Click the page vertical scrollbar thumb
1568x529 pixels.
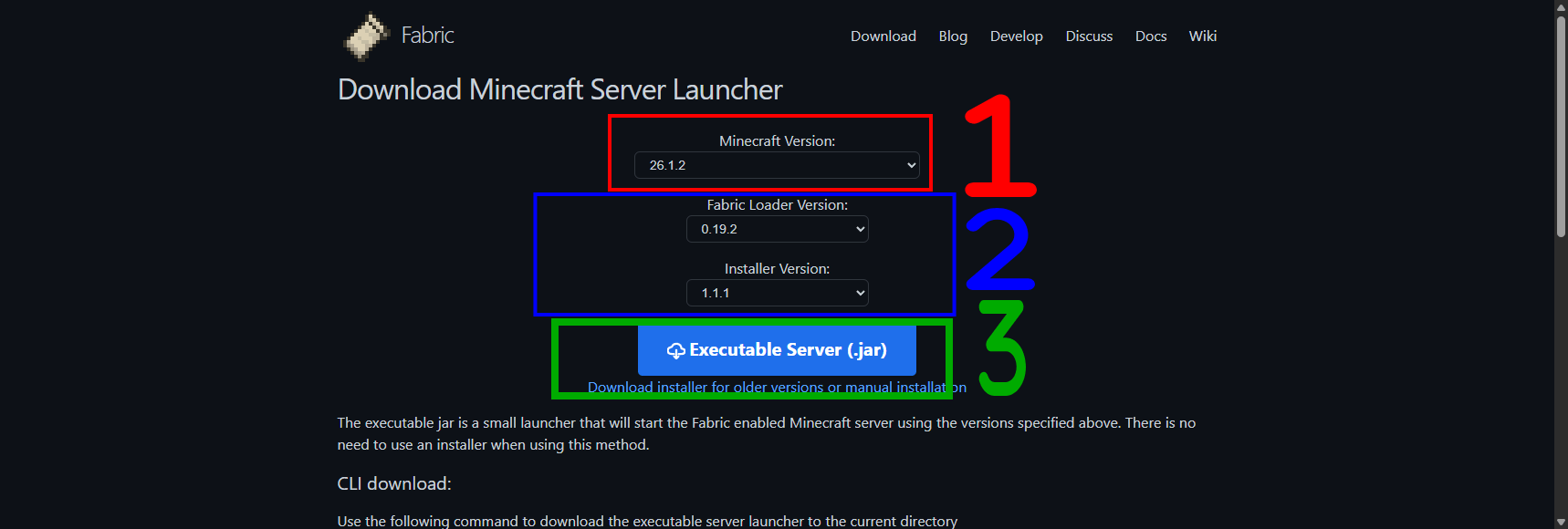(1561, 128)
